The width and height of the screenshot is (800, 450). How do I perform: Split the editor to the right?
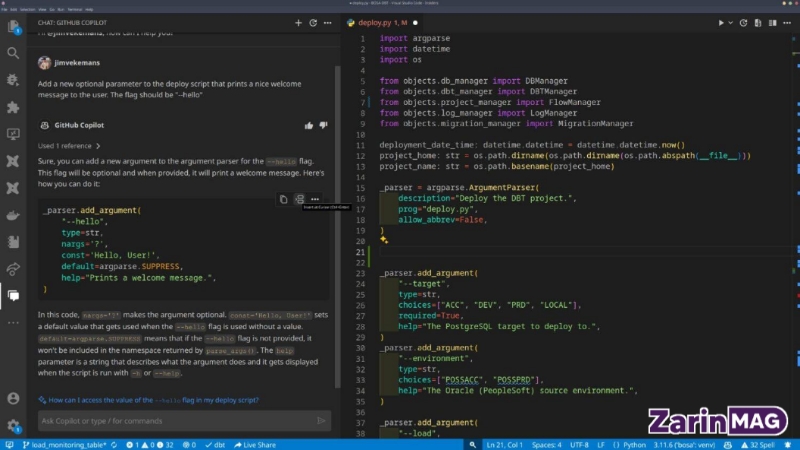773,23
